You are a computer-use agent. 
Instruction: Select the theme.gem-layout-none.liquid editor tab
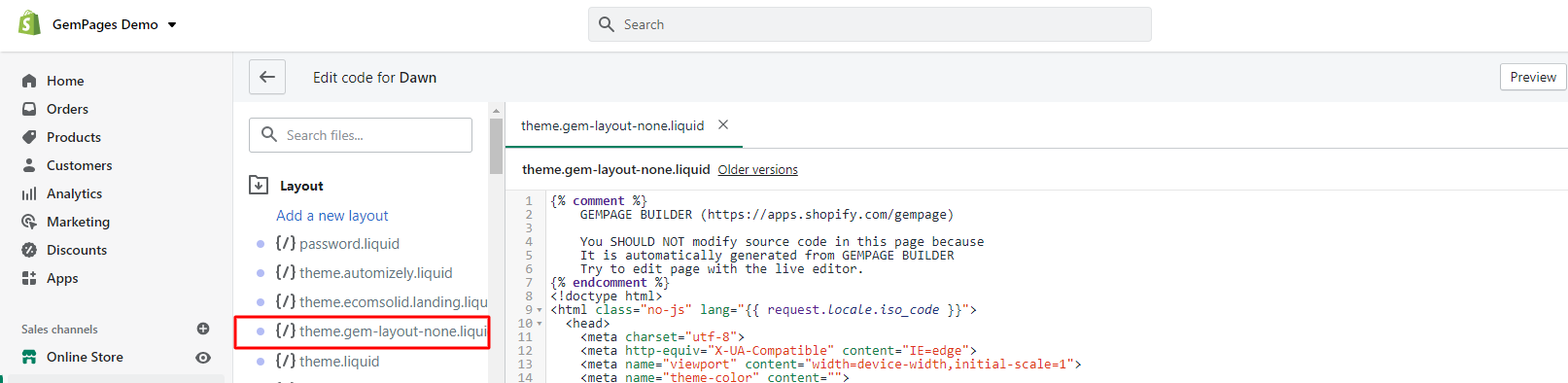(x=612, y=125)
